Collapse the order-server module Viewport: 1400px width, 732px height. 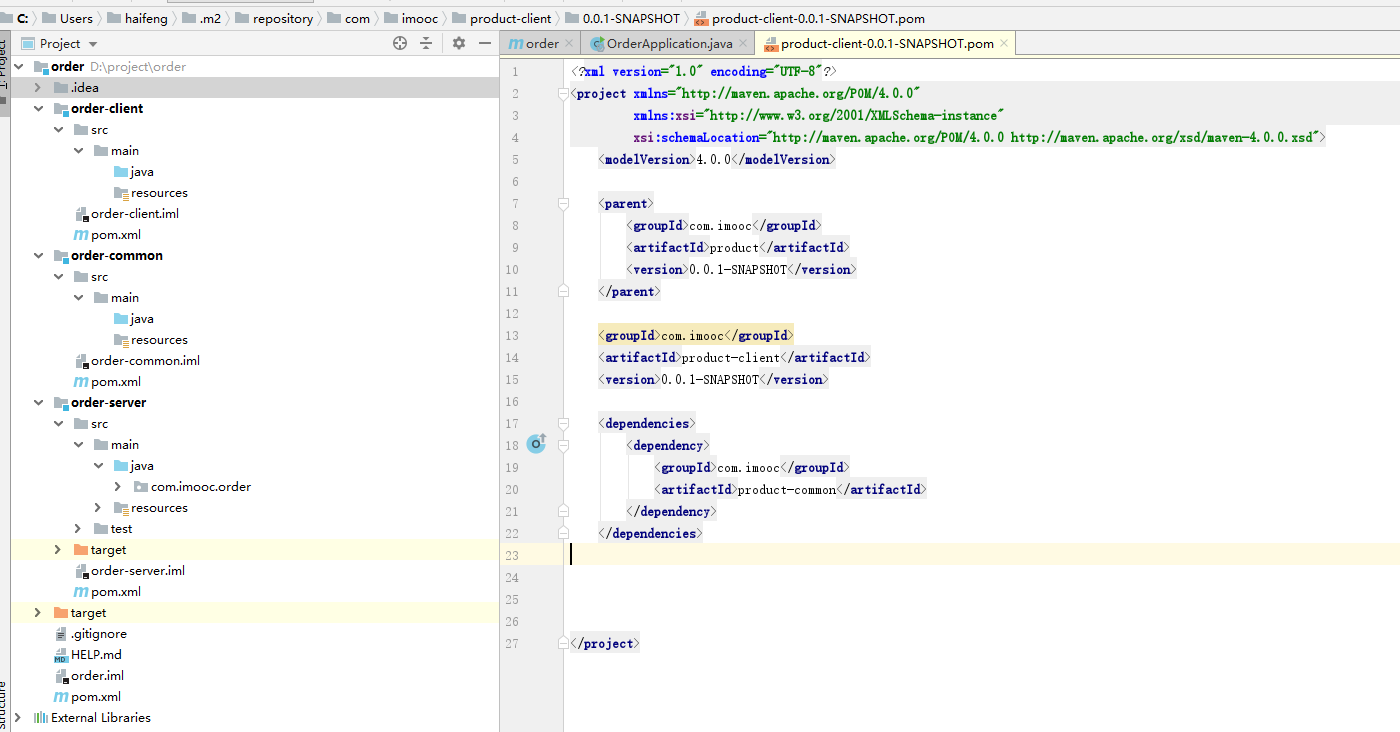pos(38,403)
